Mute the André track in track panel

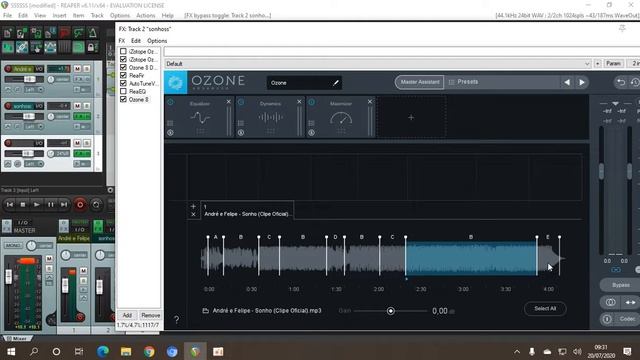click(77, 69)
